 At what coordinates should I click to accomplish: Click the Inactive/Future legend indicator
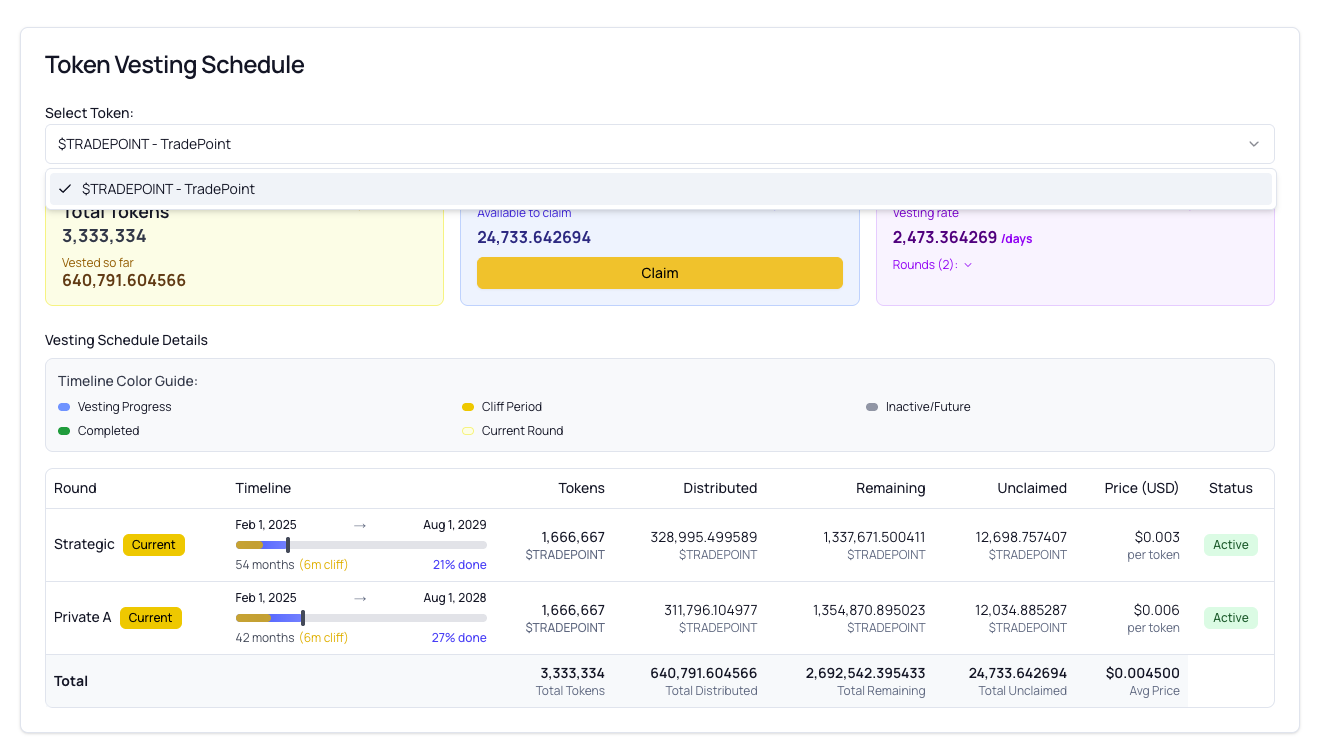[871, 407]
